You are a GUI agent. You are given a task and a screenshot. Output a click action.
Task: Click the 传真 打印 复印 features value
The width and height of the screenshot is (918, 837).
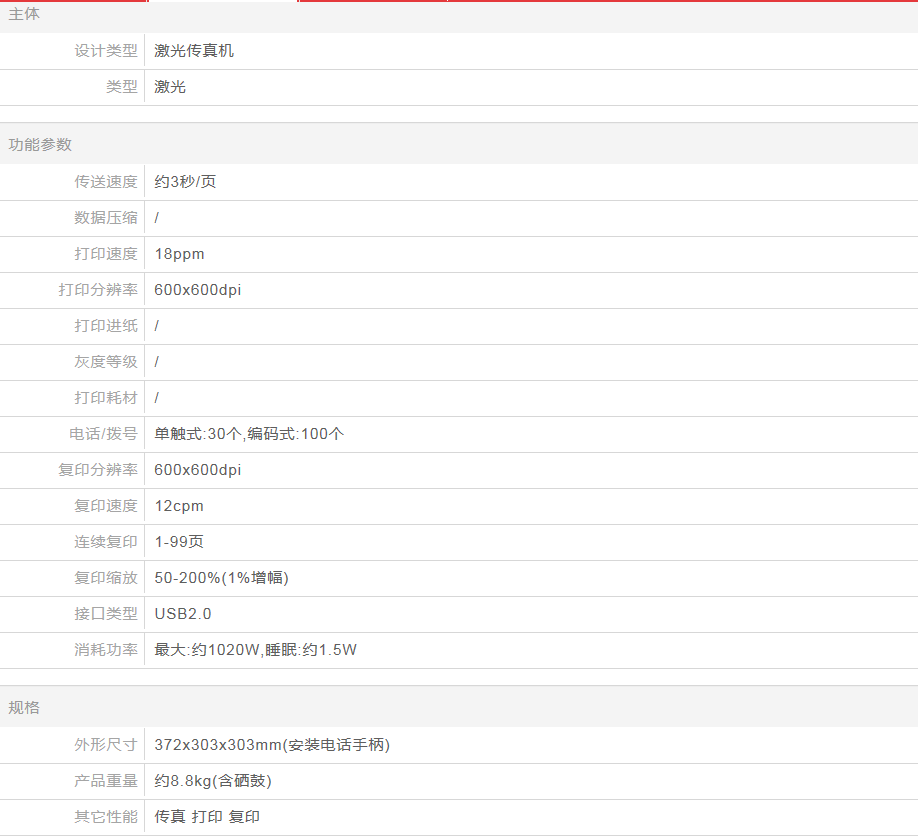click(x=207, y=817)
